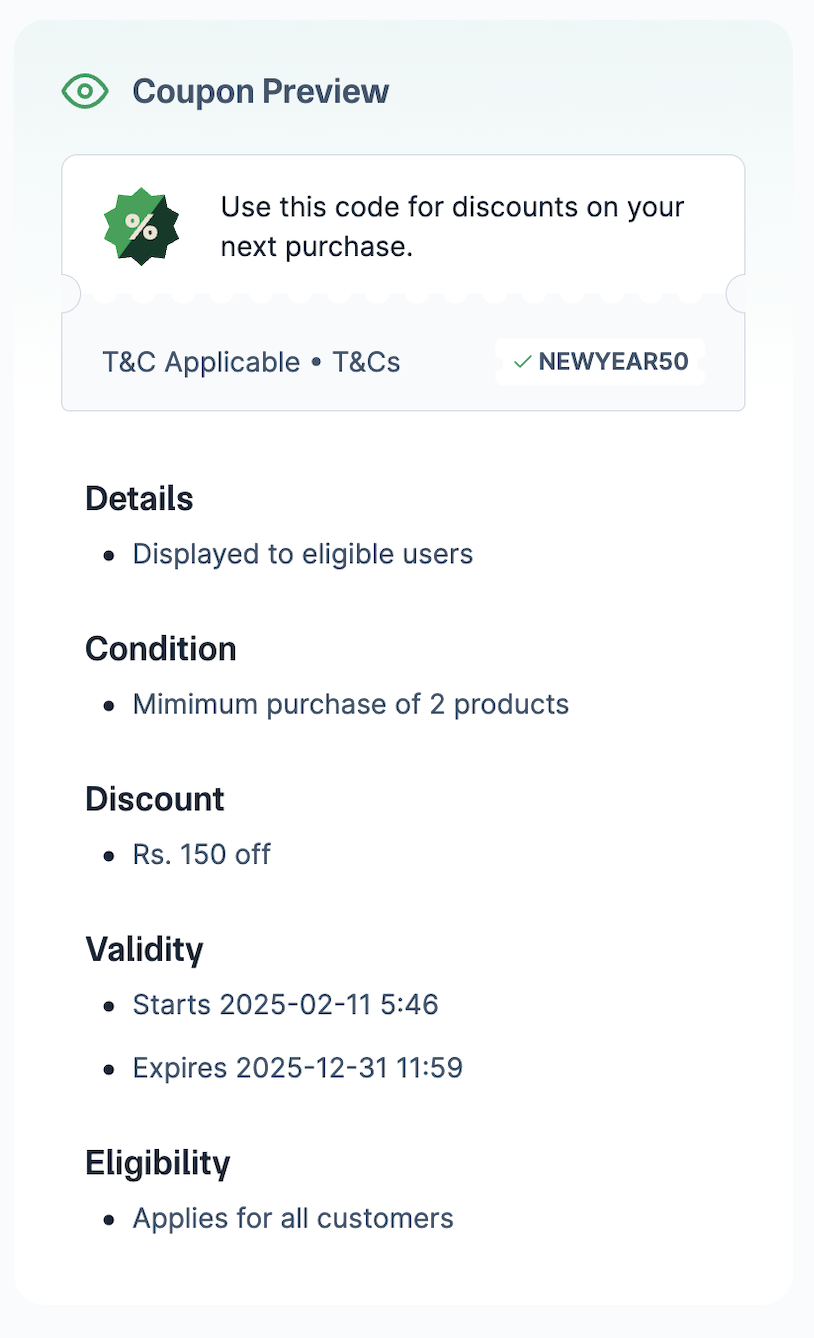The image size is (814, 1338).
Task: Click the minimum purchase of 2 products line
Action: pos(351,704)
